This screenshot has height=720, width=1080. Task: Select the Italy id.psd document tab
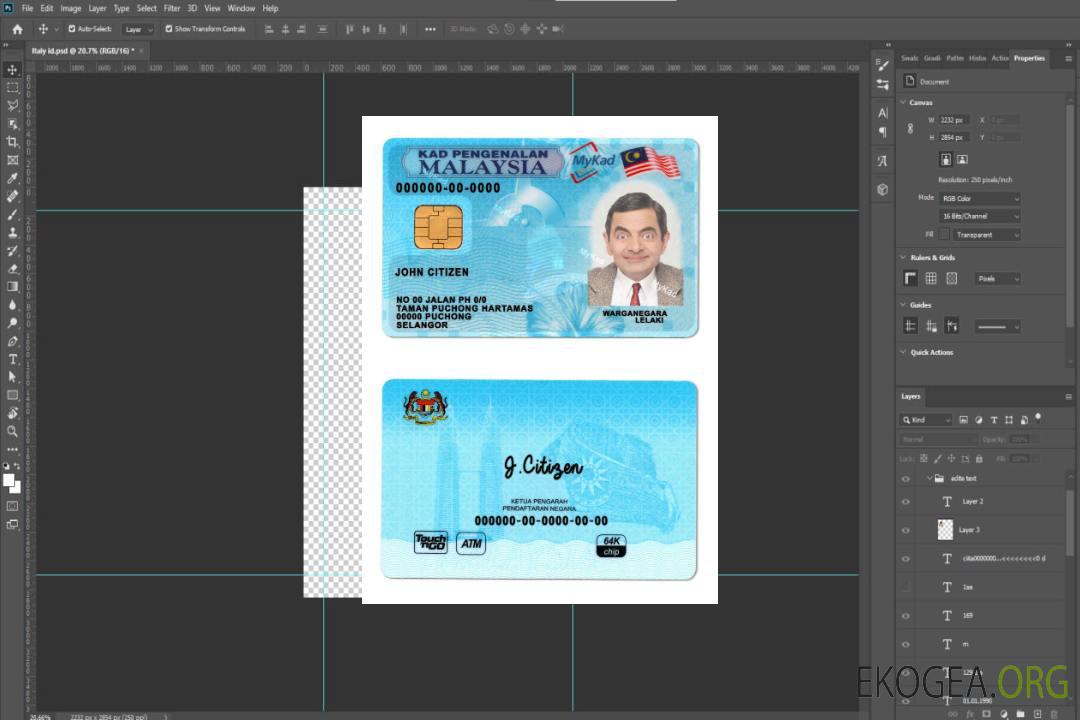(83, 51)
